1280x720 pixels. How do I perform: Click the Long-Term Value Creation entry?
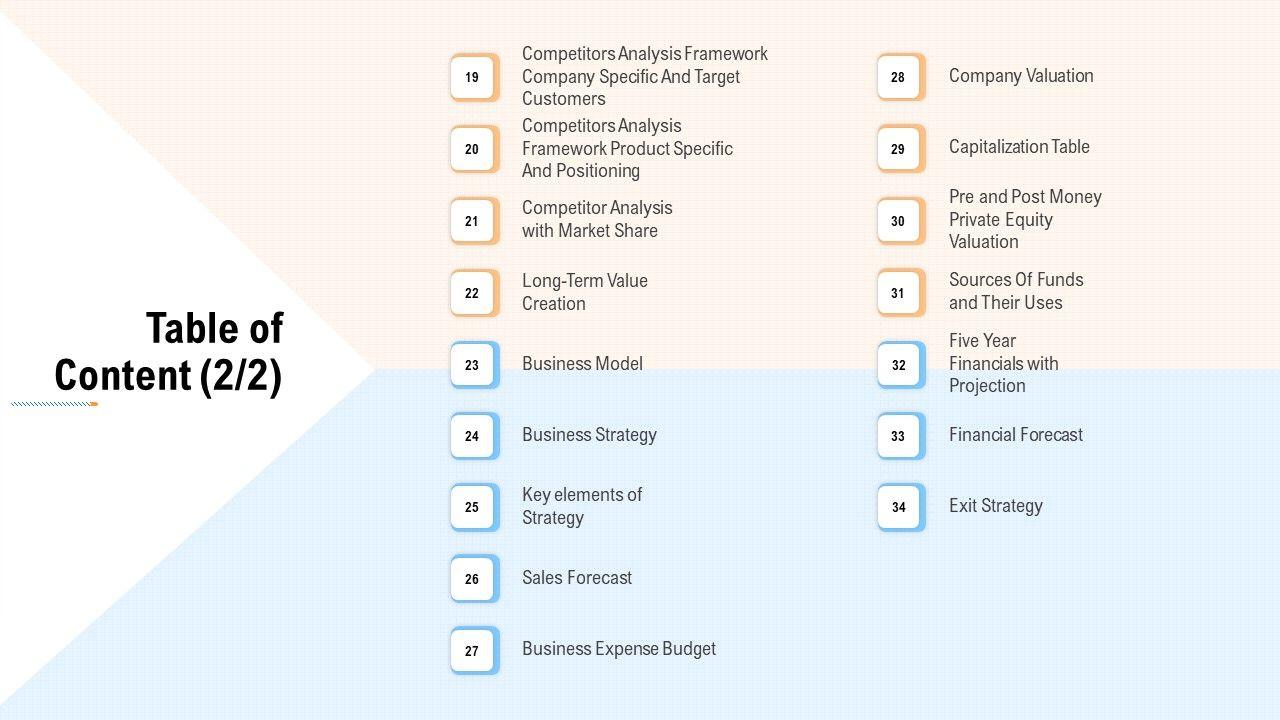(585, 292)
